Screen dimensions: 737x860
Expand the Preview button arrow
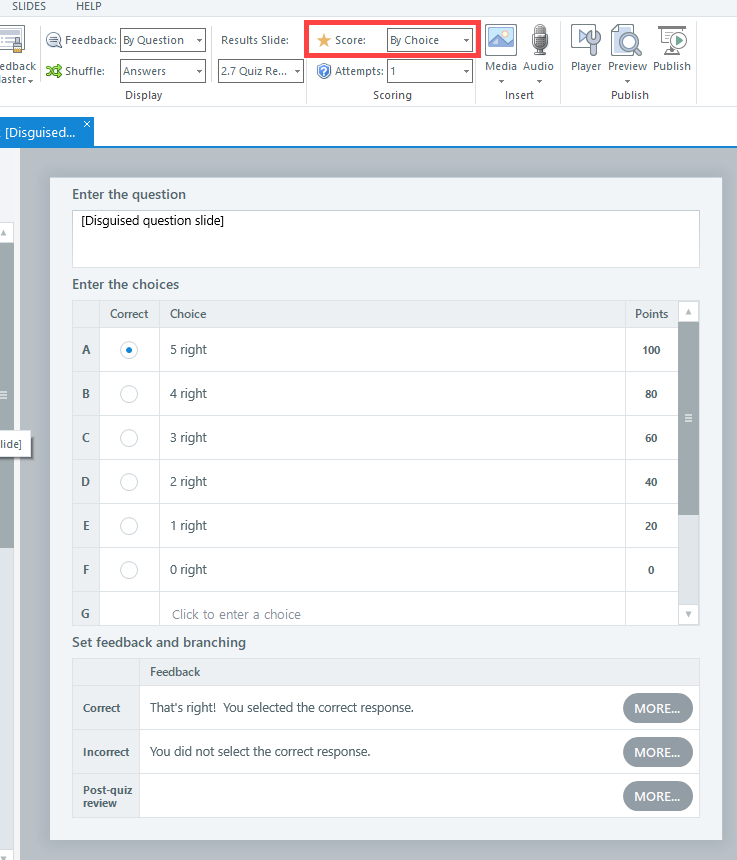(x=627, y=81)
